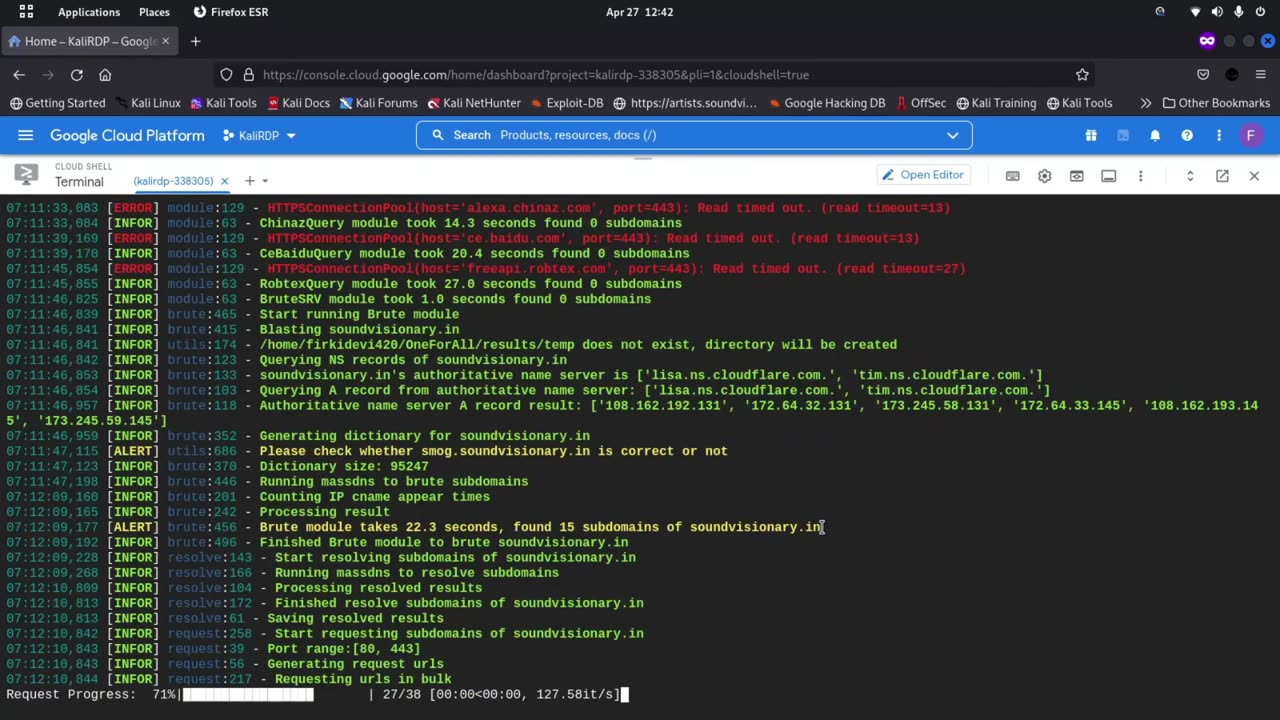
Task: Open the Firefox Pocket save icon
Action: (x=1203, y=75)
